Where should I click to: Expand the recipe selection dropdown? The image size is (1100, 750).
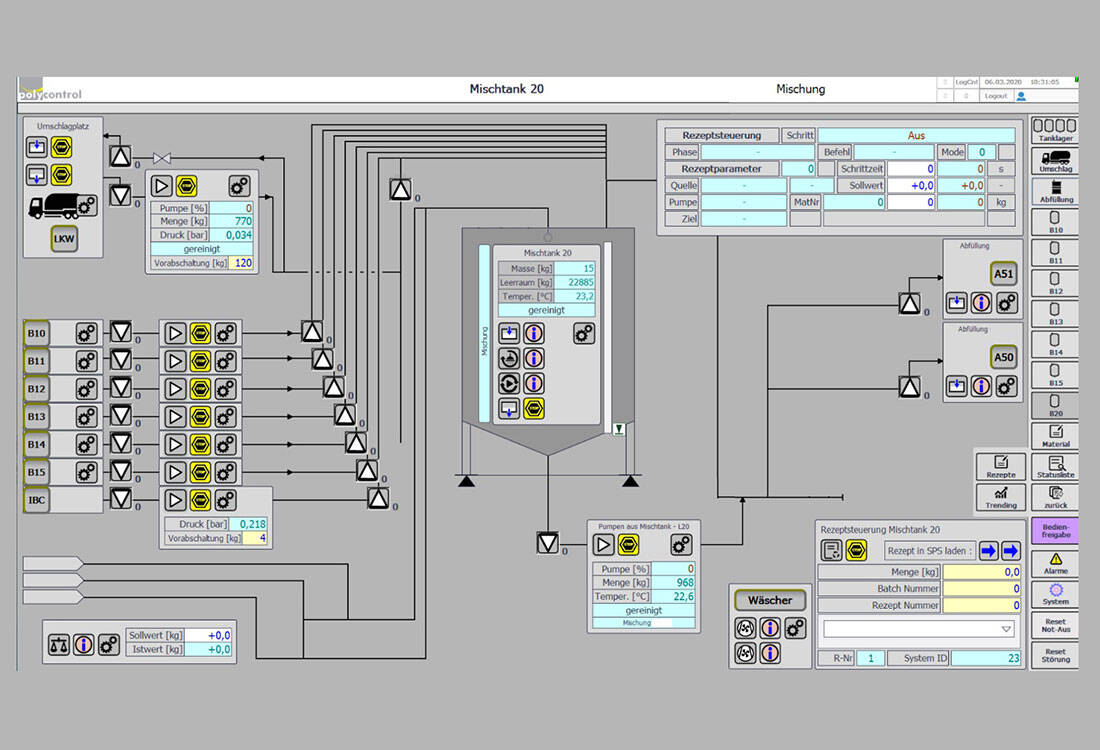tap(1006, 629)
